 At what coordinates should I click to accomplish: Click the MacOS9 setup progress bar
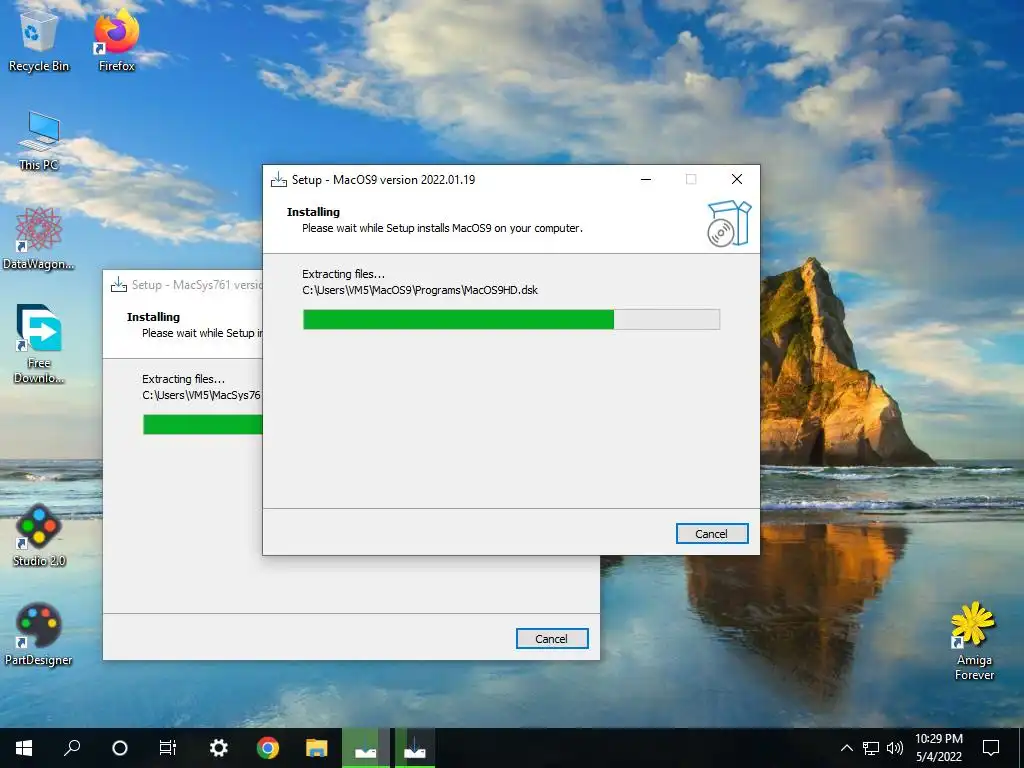point(511,319)
